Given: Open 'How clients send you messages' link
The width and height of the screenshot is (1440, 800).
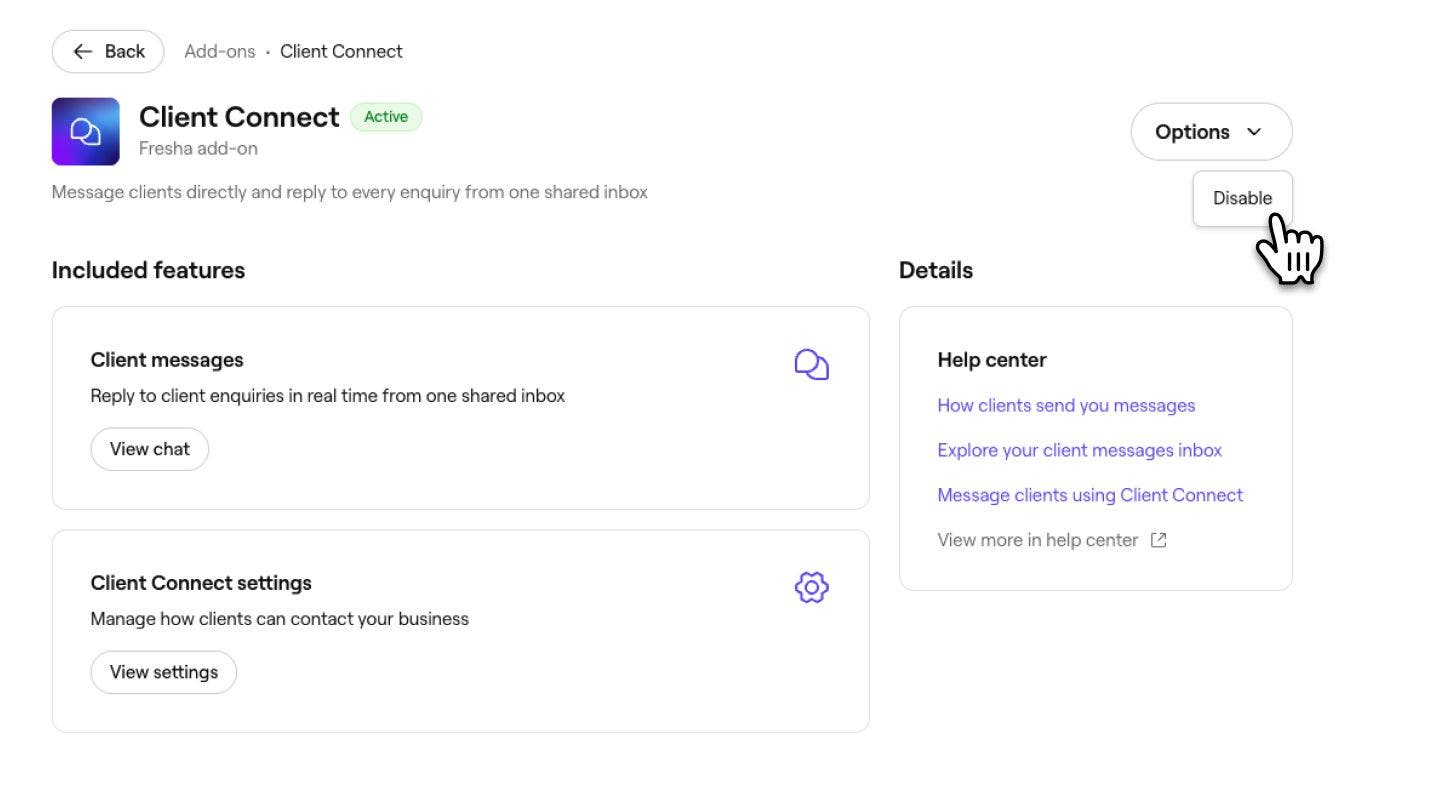Looking at the screenshot, I should pyautogui.click(x=1066, y=405).
